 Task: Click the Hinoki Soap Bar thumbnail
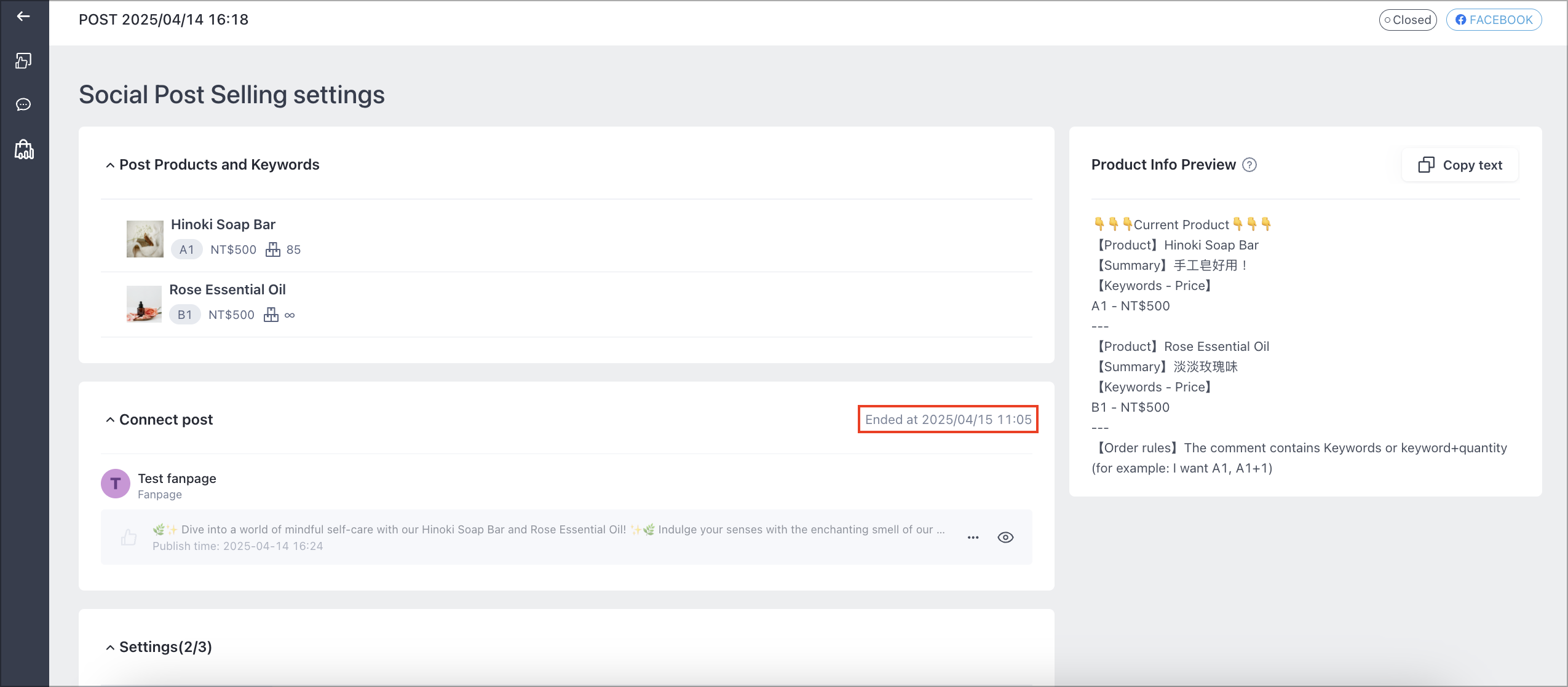click(145, 239)
